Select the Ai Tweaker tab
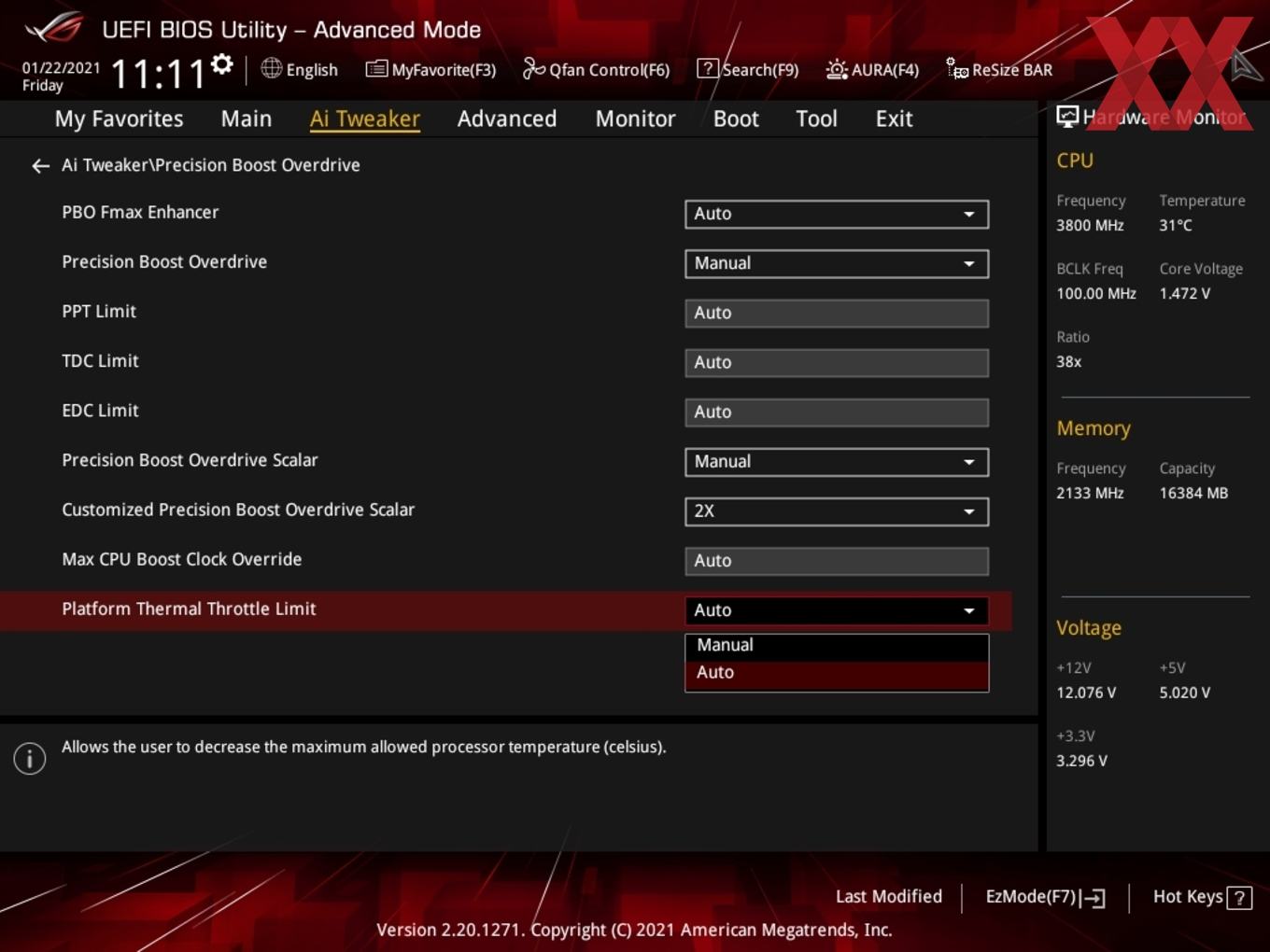1270x952 pixels. (365, 119)
